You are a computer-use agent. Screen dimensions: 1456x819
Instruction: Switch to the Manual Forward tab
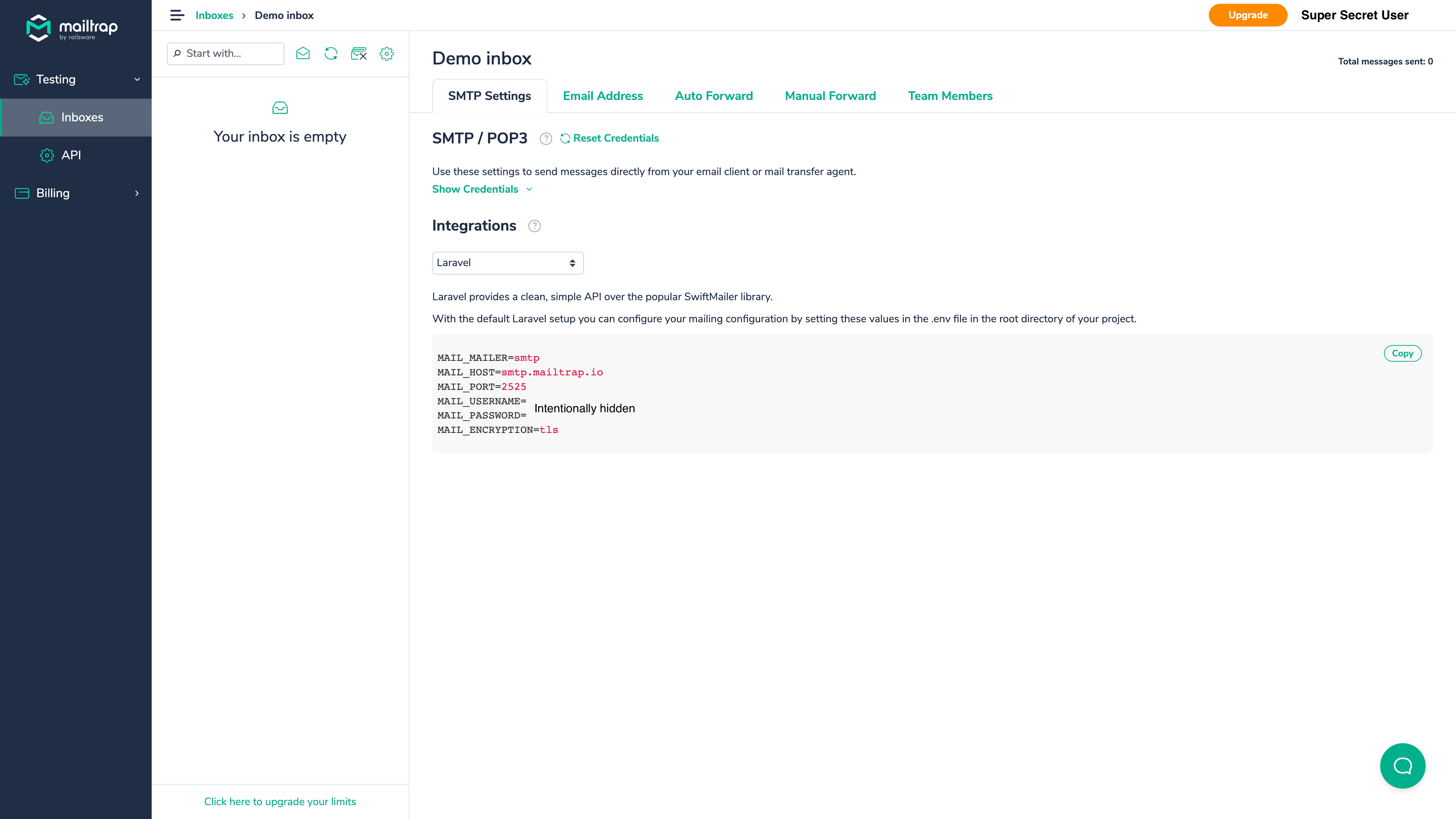(830, 96)
